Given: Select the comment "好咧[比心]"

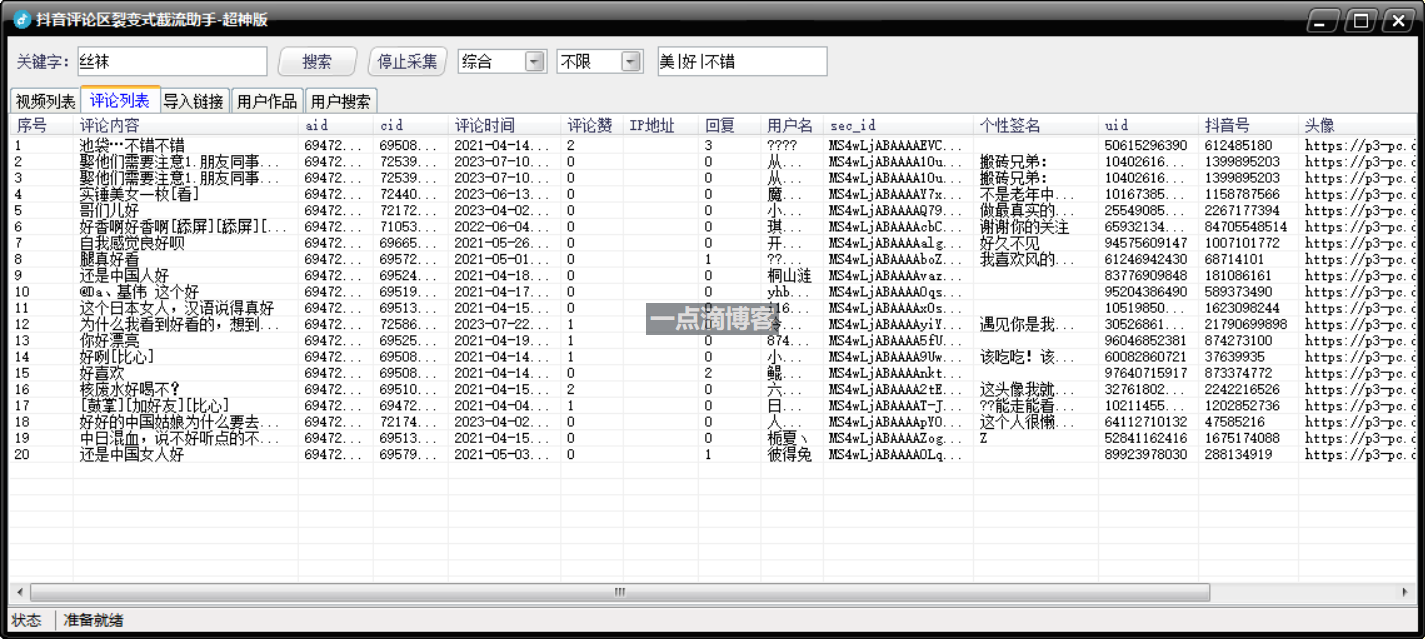Looking at the screenshot, I should (117, 357).
